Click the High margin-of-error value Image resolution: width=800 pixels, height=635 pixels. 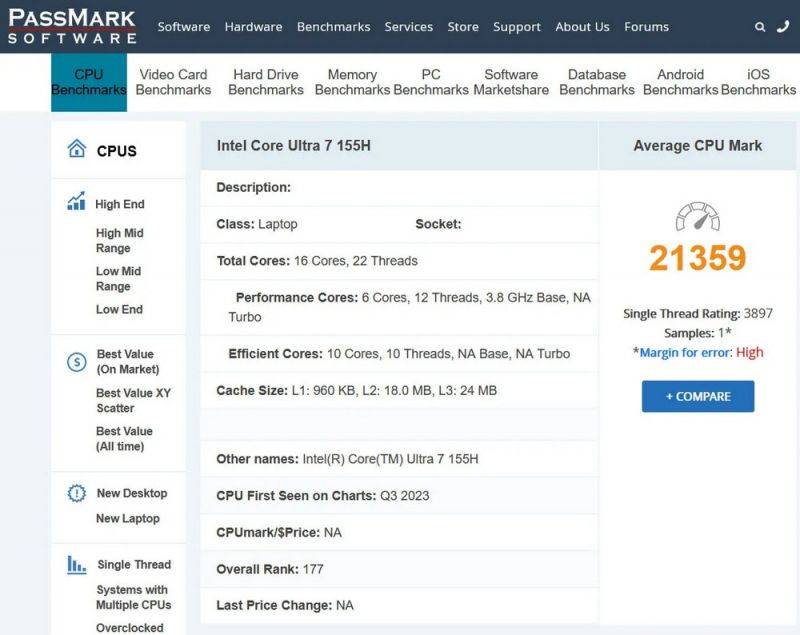(750, 352)
